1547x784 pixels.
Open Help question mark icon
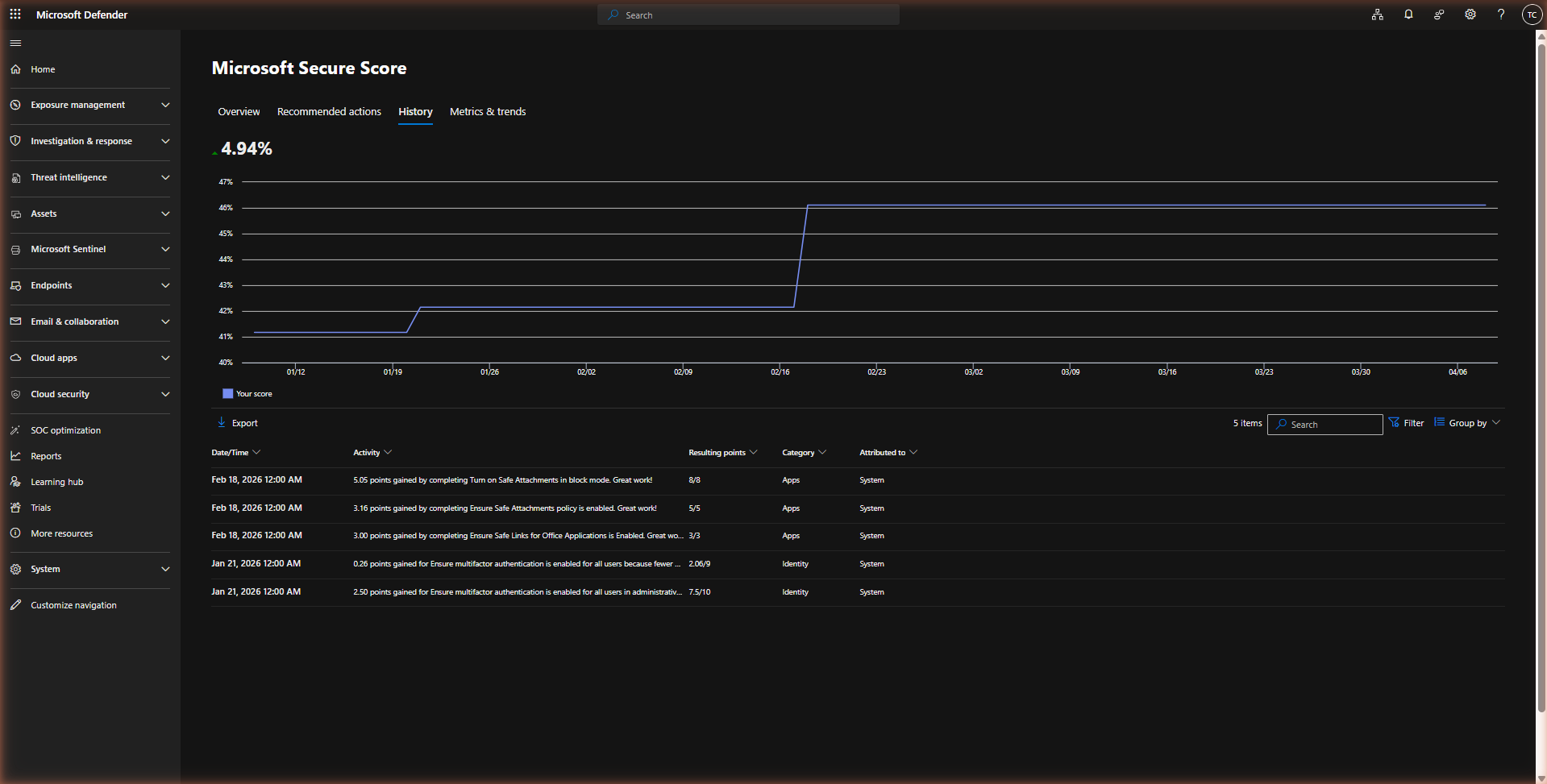[1501, 15]
